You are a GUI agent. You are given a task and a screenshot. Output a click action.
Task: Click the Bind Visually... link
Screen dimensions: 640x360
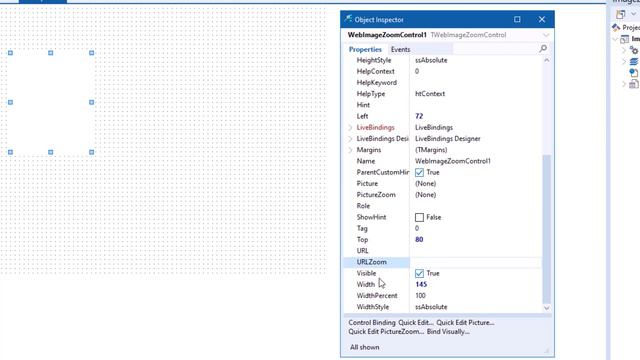click(448, 332)
